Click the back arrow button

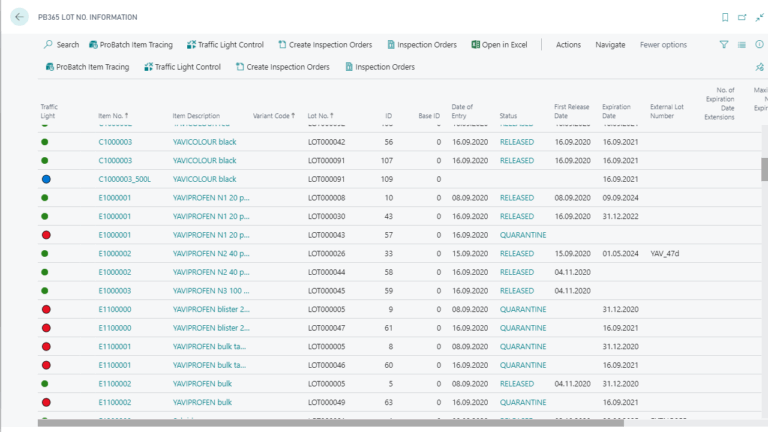point(20,17)
